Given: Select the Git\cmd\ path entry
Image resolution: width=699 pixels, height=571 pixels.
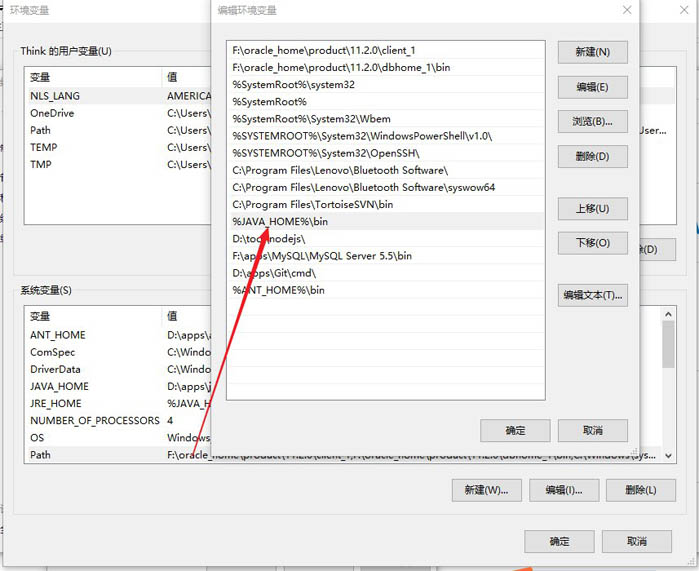Looking at the screenshot, I should coord(386,273).
